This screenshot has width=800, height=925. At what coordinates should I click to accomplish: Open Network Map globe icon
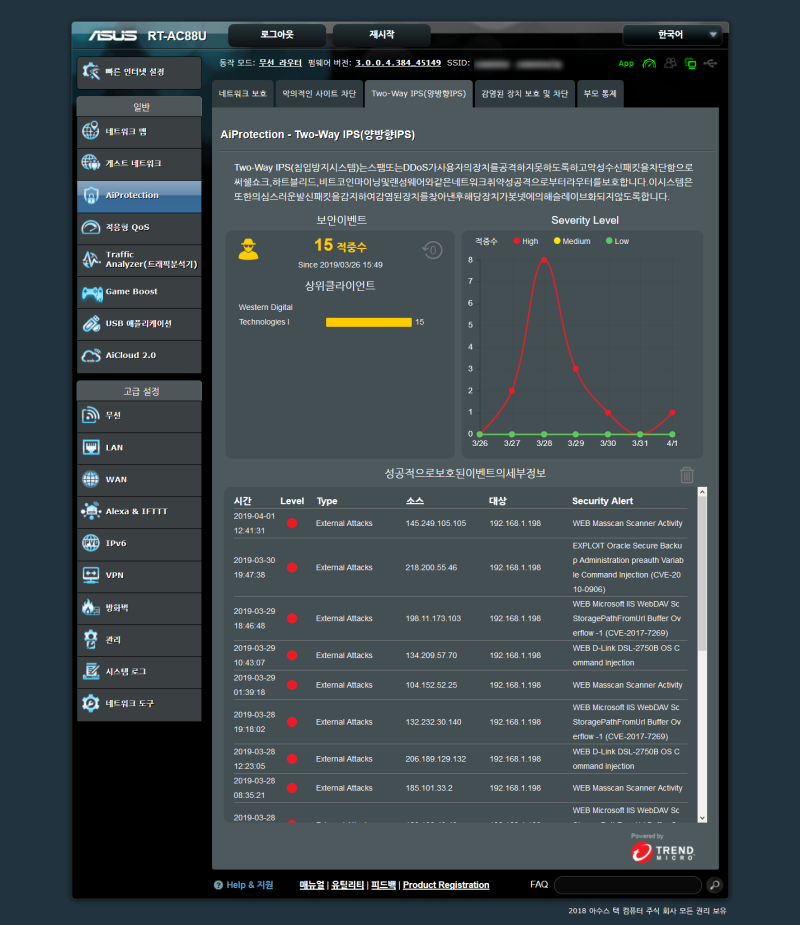91,131
